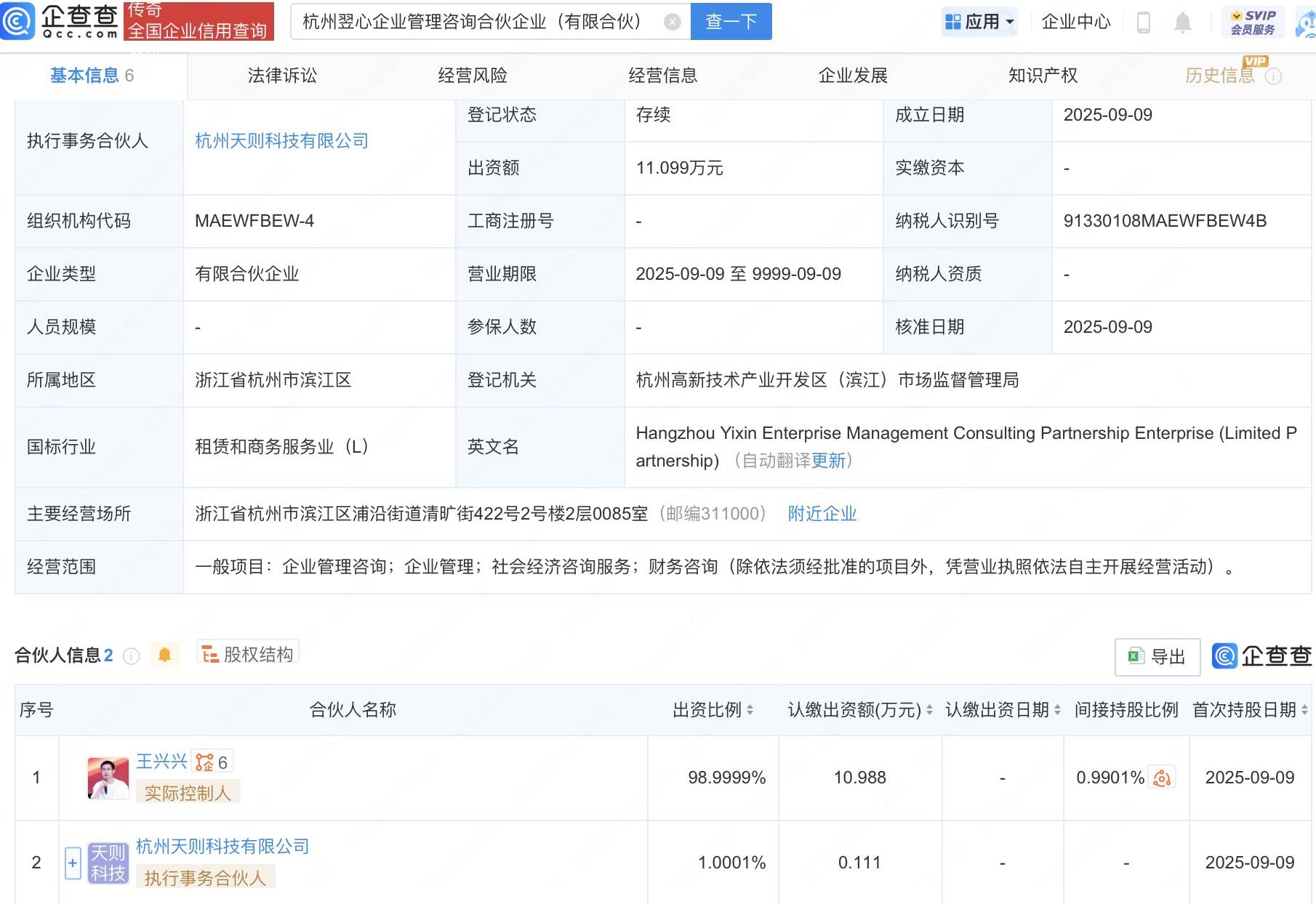Click 王兴兴's profile photo thumbnail
Screen dimensions: 1316x904
[x=108, y=778]
